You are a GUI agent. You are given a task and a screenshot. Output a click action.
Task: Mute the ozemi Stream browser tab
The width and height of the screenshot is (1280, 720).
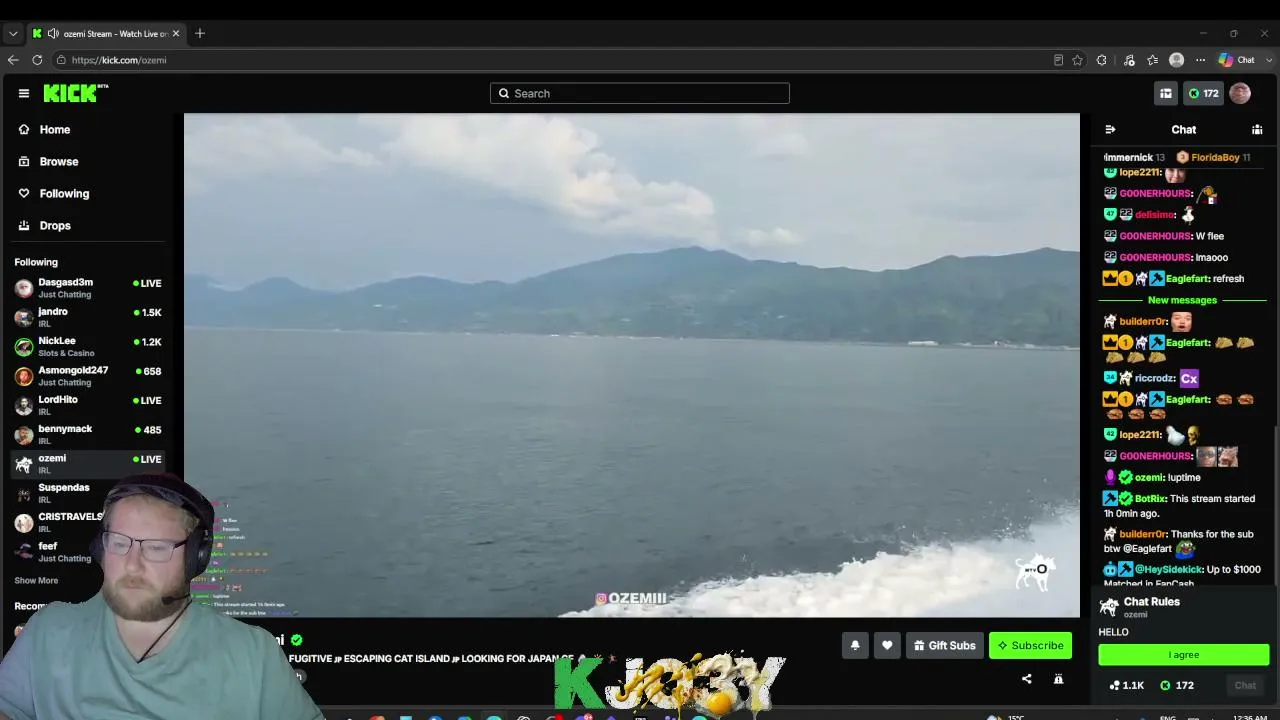point(53,33)
